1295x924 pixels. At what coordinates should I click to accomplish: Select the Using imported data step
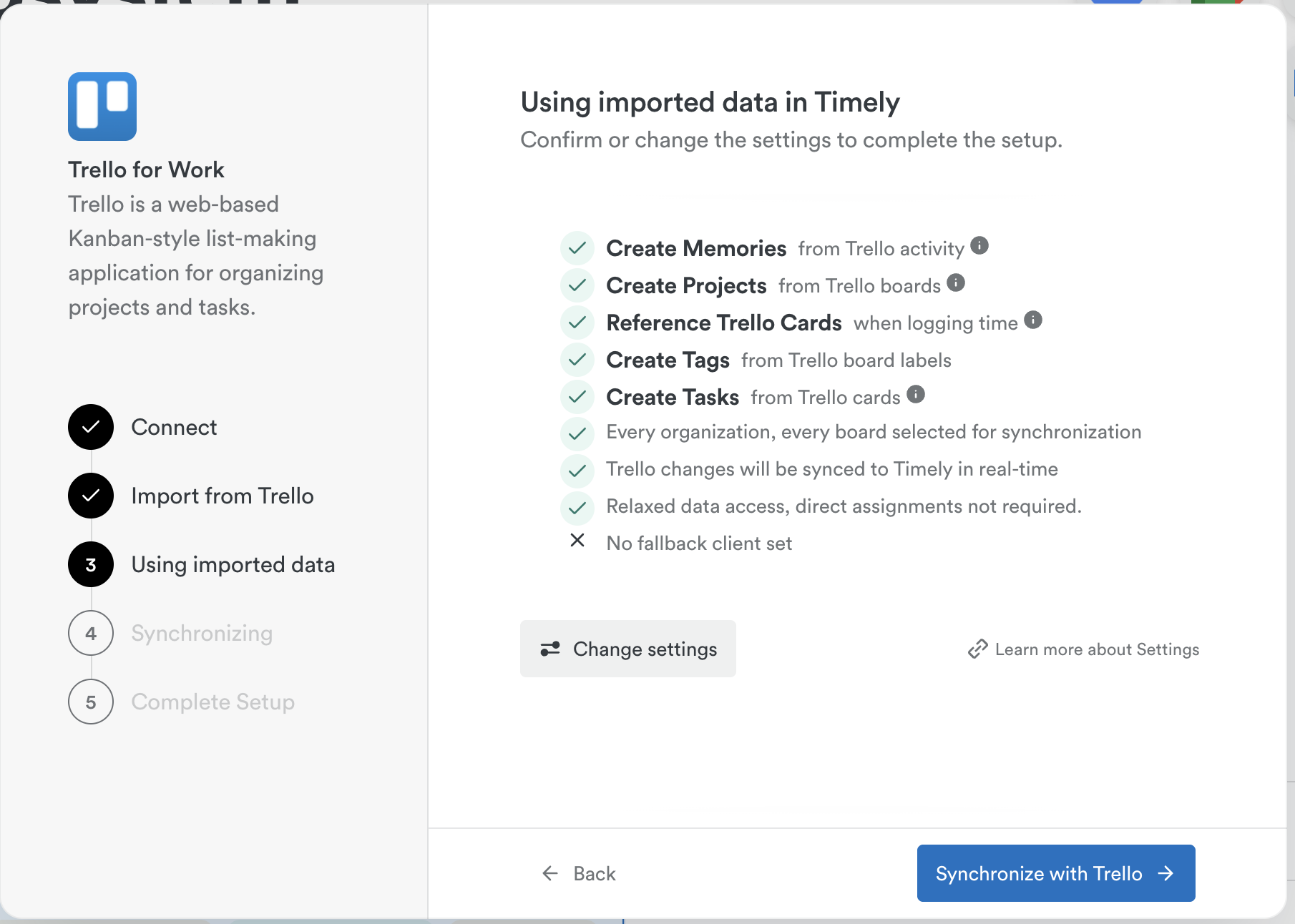click(x=233, y=564)
